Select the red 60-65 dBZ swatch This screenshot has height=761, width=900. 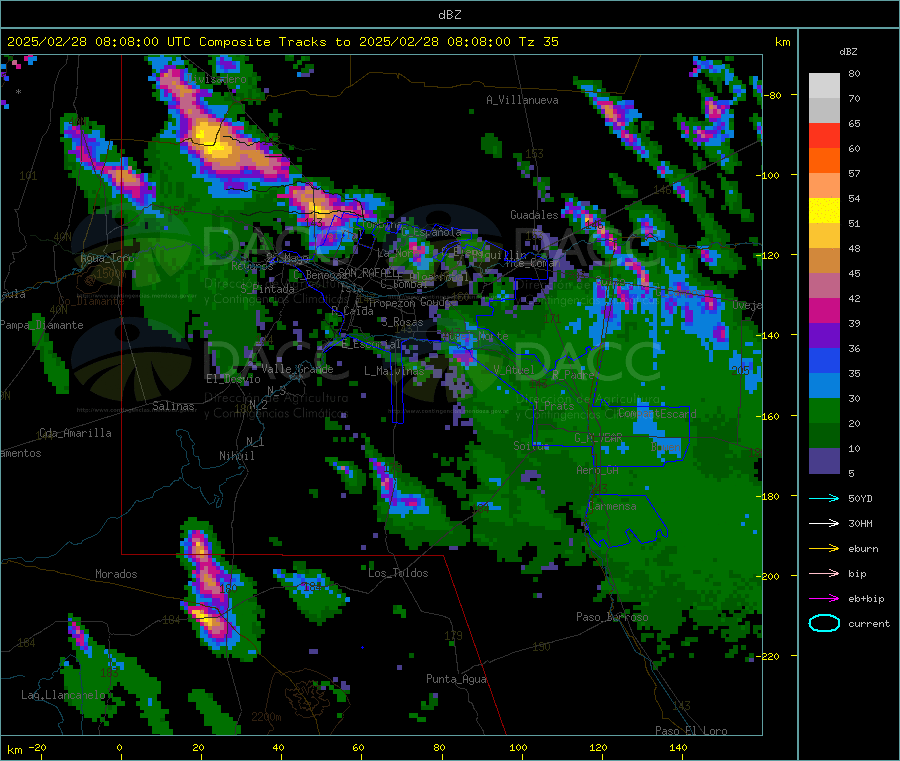coord(824,135)
